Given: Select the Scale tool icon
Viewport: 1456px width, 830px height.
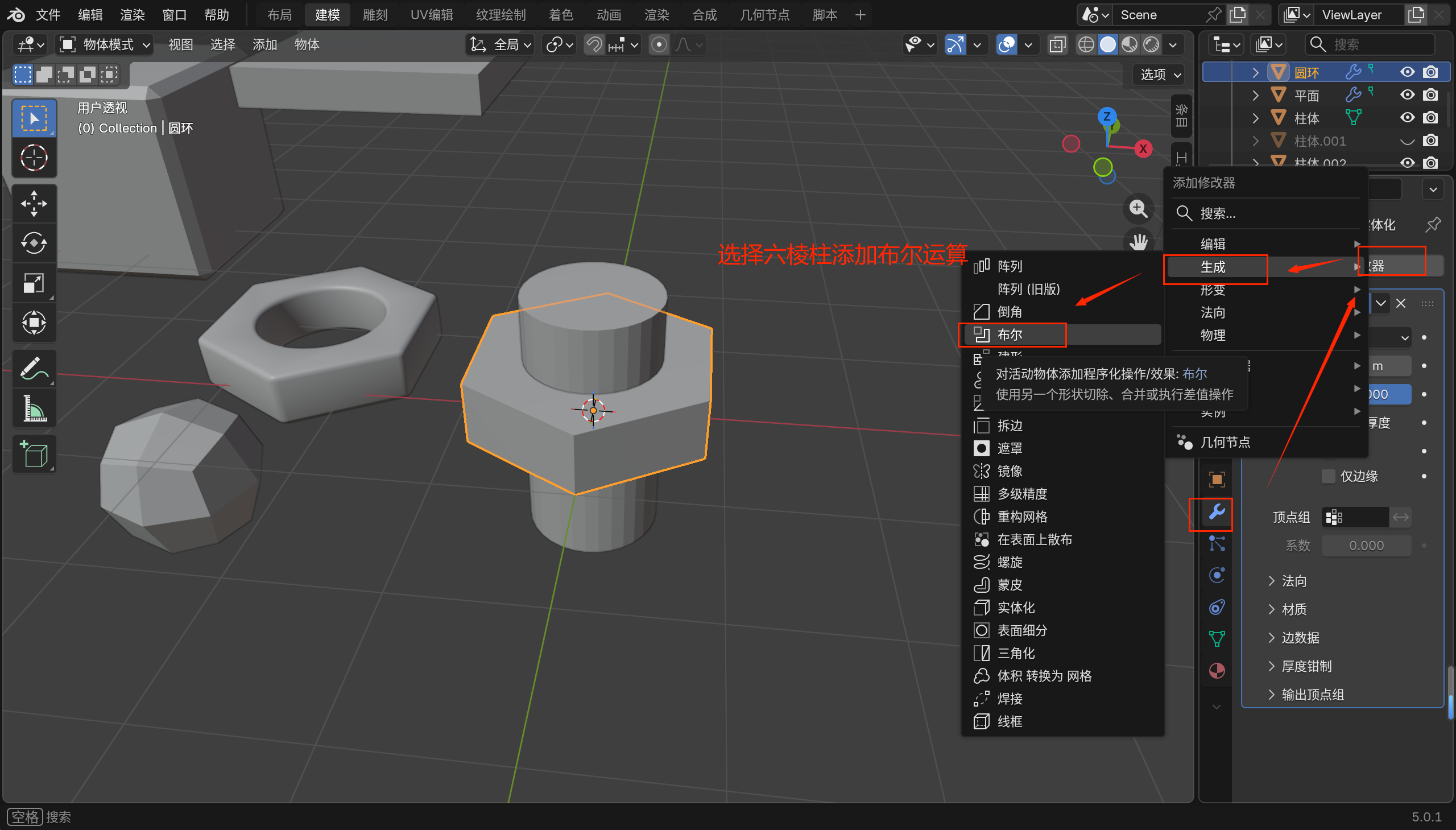Looking at the screenshot, I should [x=34, y=283].
